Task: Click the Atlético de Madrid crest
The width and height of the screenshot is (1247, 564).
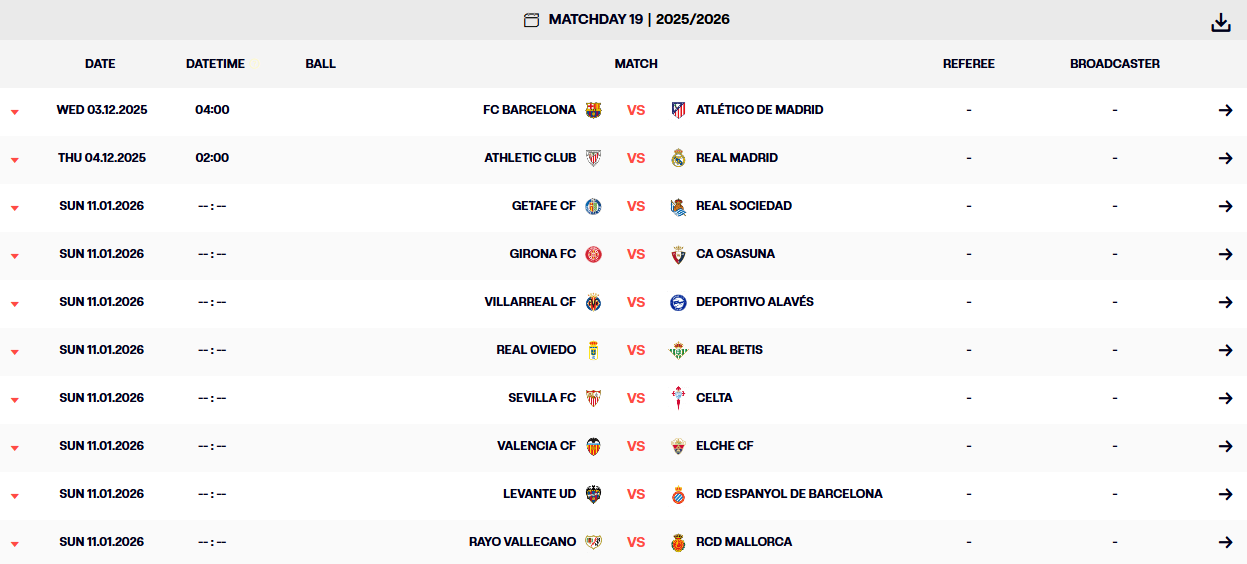Action: [x=678, y=110]
